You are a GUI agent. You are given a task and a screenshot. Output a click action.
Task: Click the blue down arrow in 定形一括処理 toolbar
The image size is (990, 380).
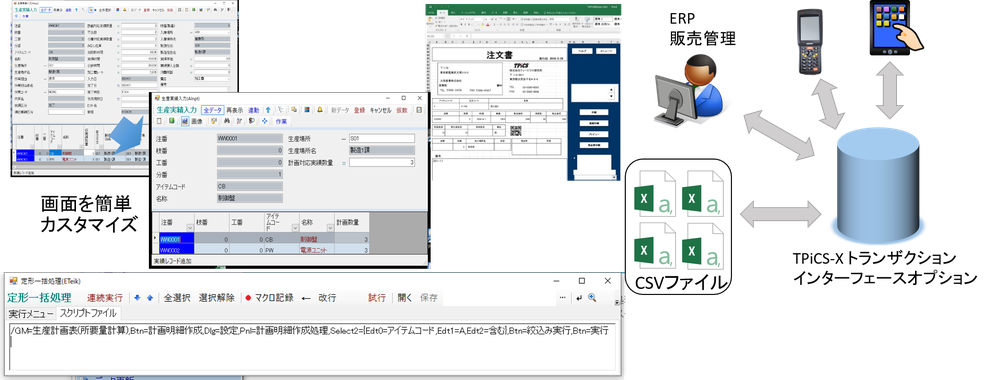pyautogui.click(x=137, y=298)
